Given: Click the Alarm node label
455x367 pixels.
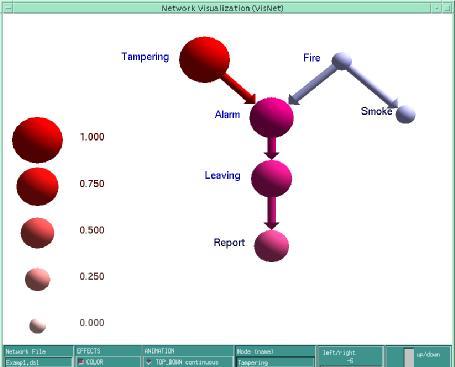Looking at the screenshot, I should [227, 114].
